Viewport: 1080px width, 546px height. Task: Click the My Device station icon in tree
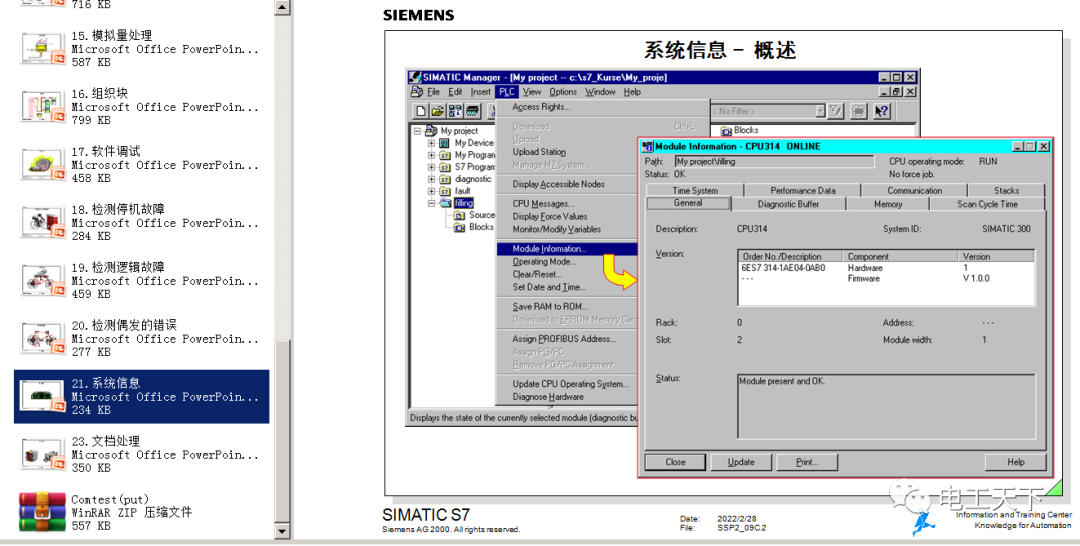point(445,143)
